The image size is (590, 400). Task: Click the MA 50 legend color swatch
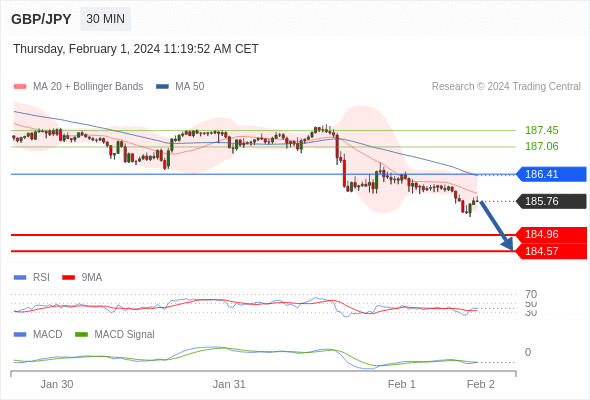point(162,87)
